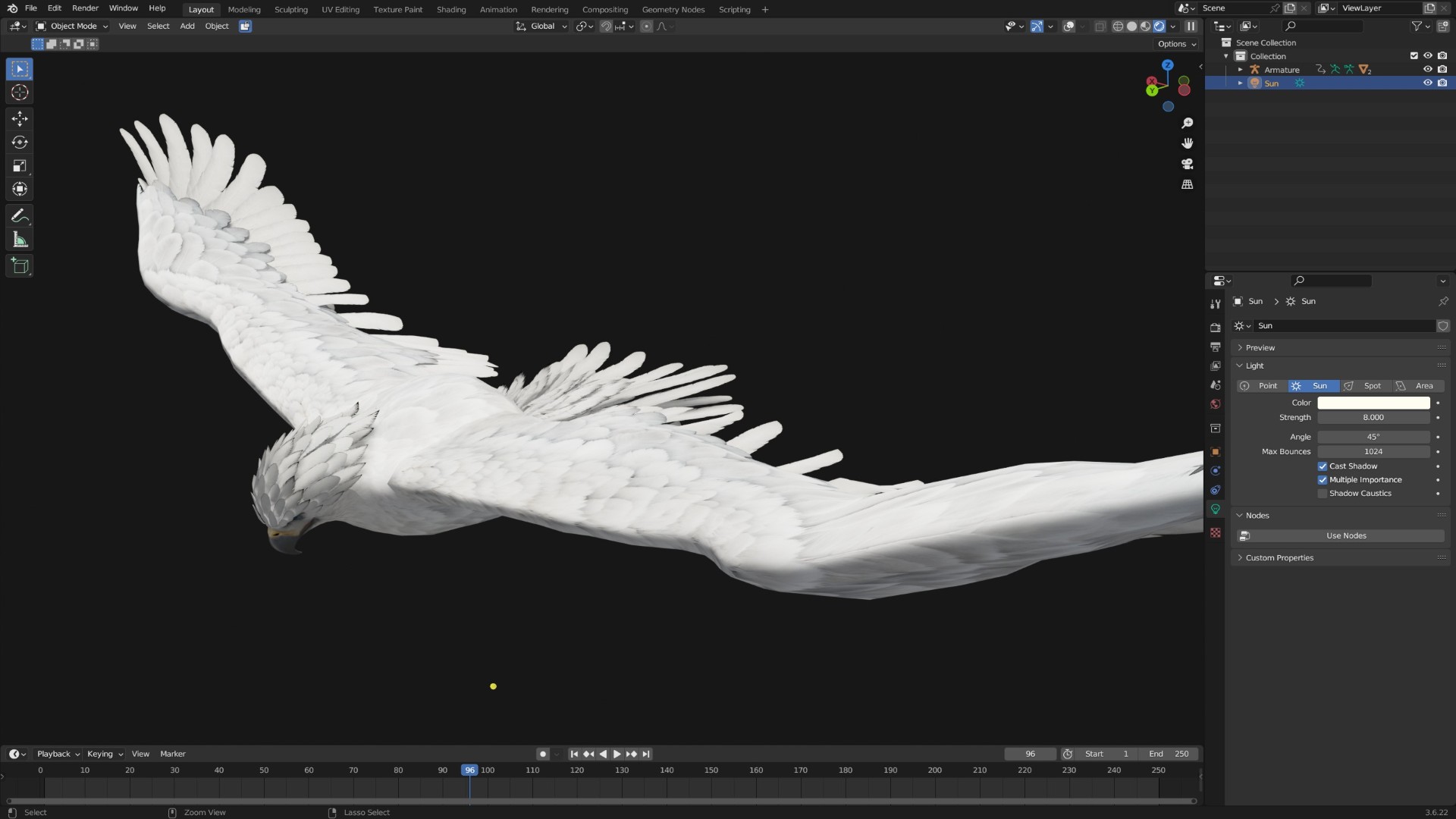Switch light type to Spot
Image resolution: width=1456 pixels, height=819 pixels.
tap(1365, 386)
